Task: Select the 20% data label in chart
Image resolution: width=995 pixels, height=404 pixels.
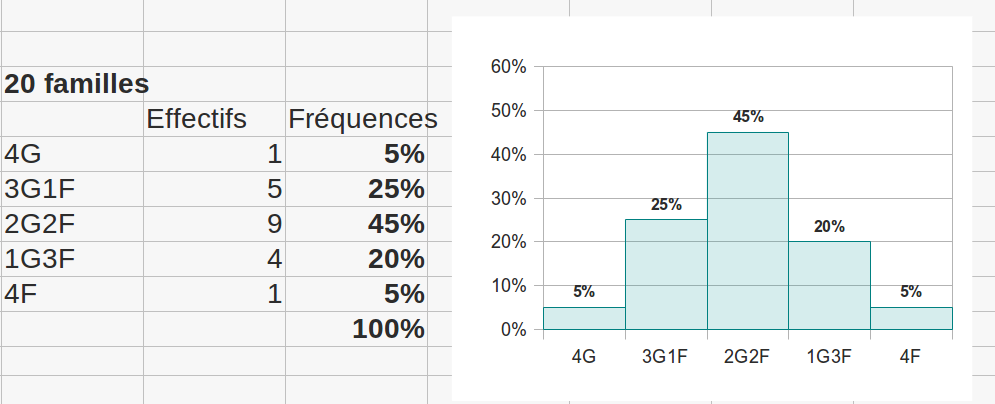Action: tap(829, 226)
